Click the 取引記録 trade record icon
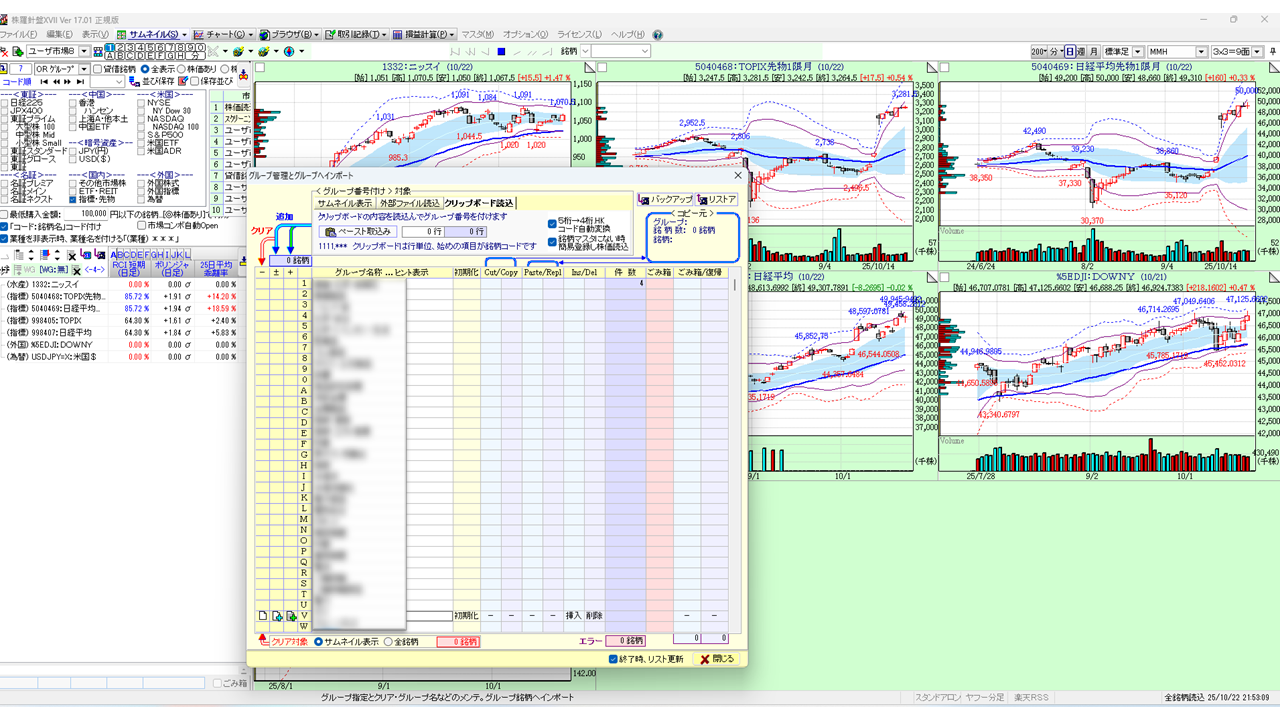 (354, 34)
